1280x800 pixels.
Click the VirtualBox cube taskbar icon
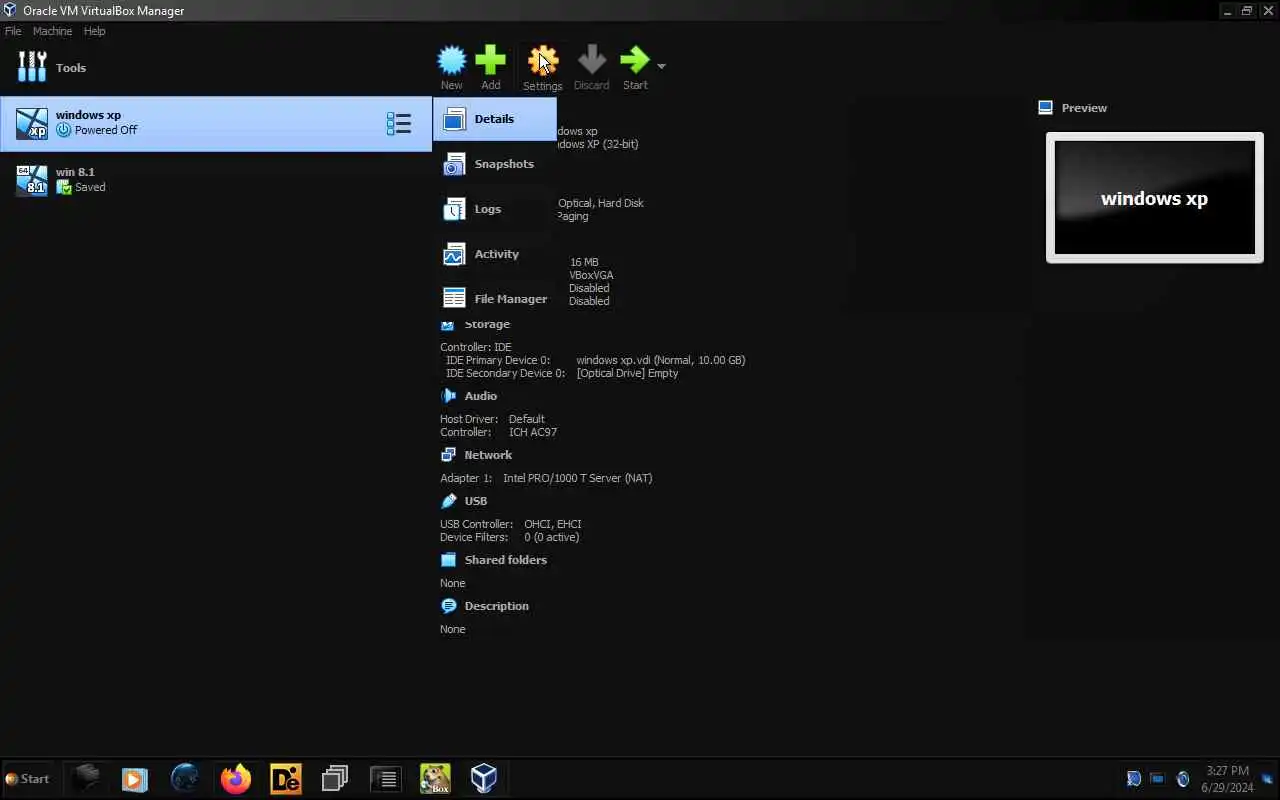click(484, 778)
